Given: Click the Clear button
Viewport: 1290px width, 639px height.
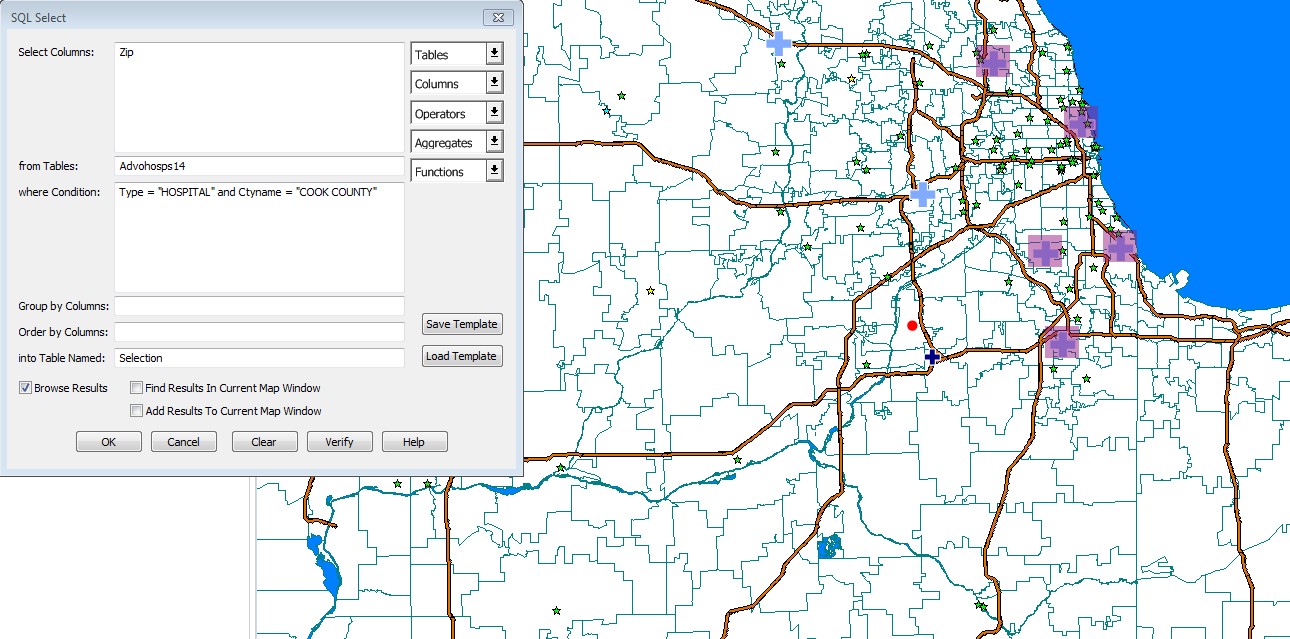Looking at the screenshot, I should coord(264,442).
